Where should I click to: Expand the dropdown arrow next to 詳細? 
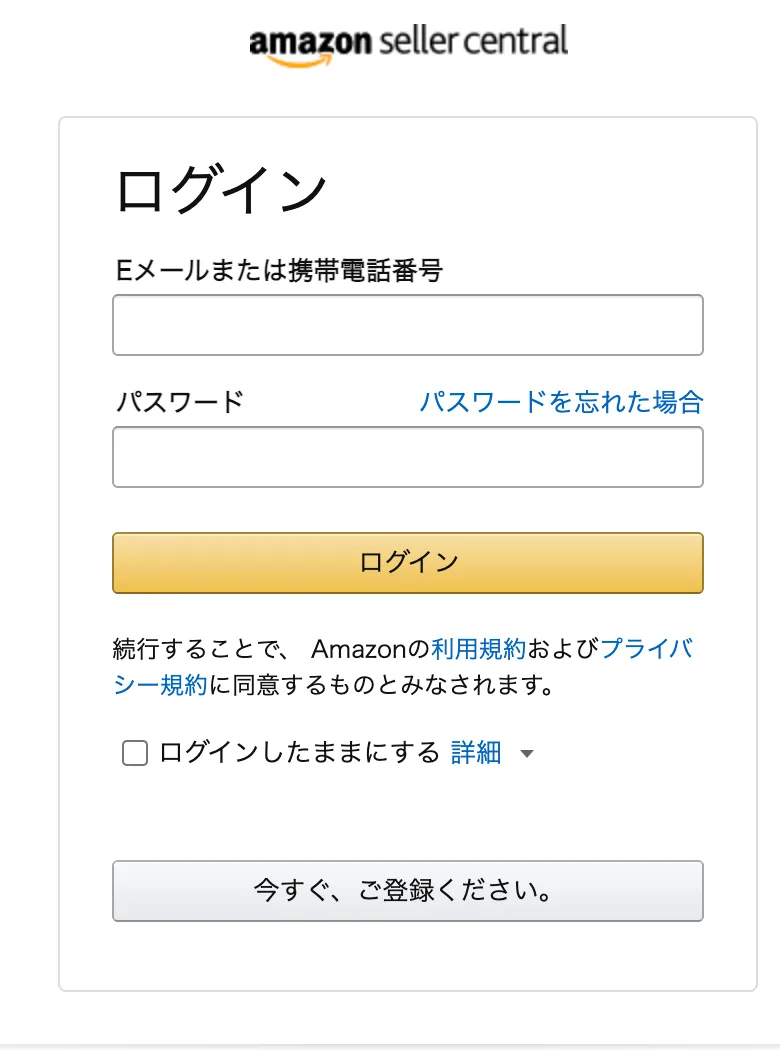click(x=527, y=754)
